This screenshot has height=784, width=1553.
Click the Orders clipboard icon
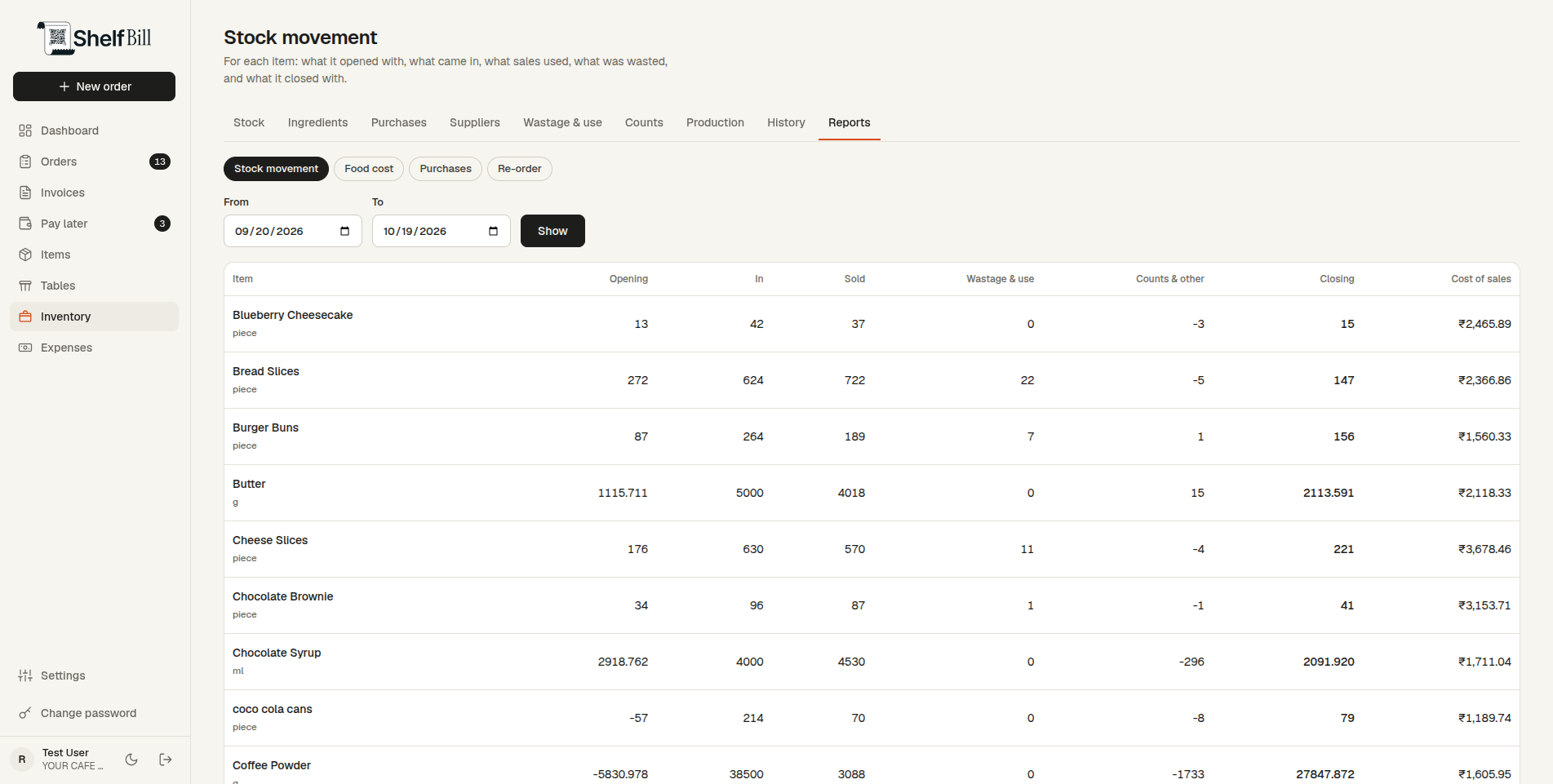[25, 162]
